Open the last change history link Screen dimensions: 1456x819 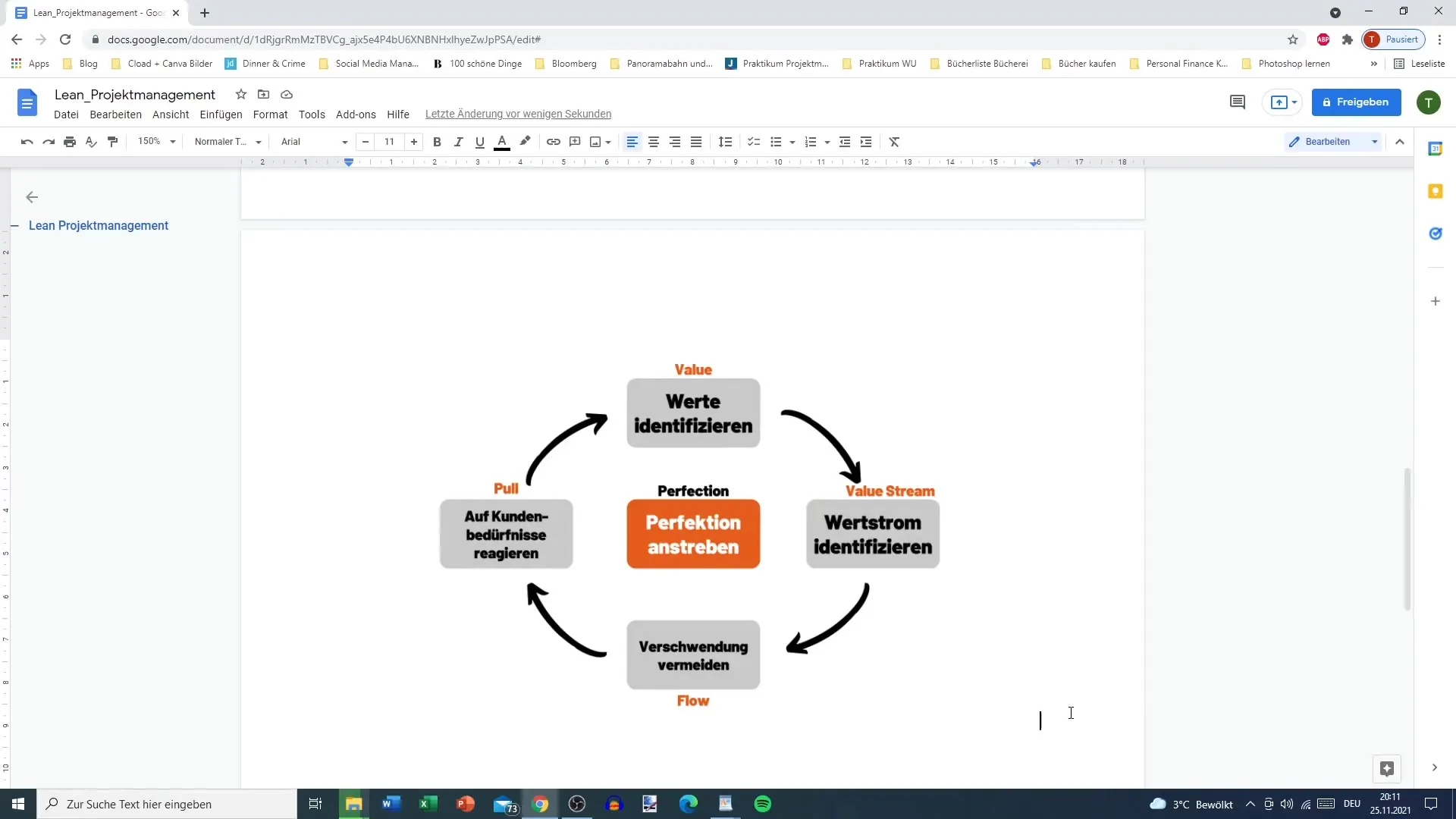click(x=518, y=115)
